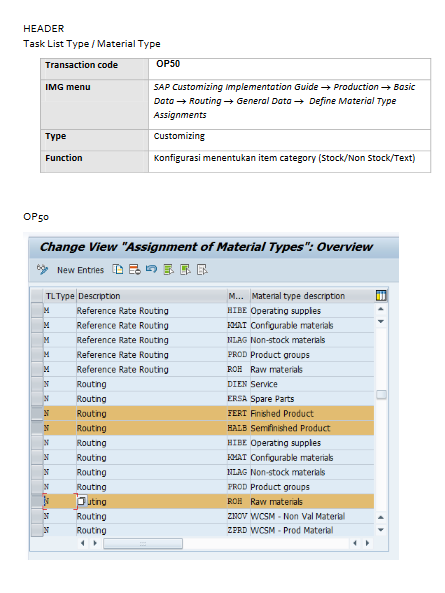Click the Delete entry icon
Viewport: 445px width, 593px height.
coord(135,269)
